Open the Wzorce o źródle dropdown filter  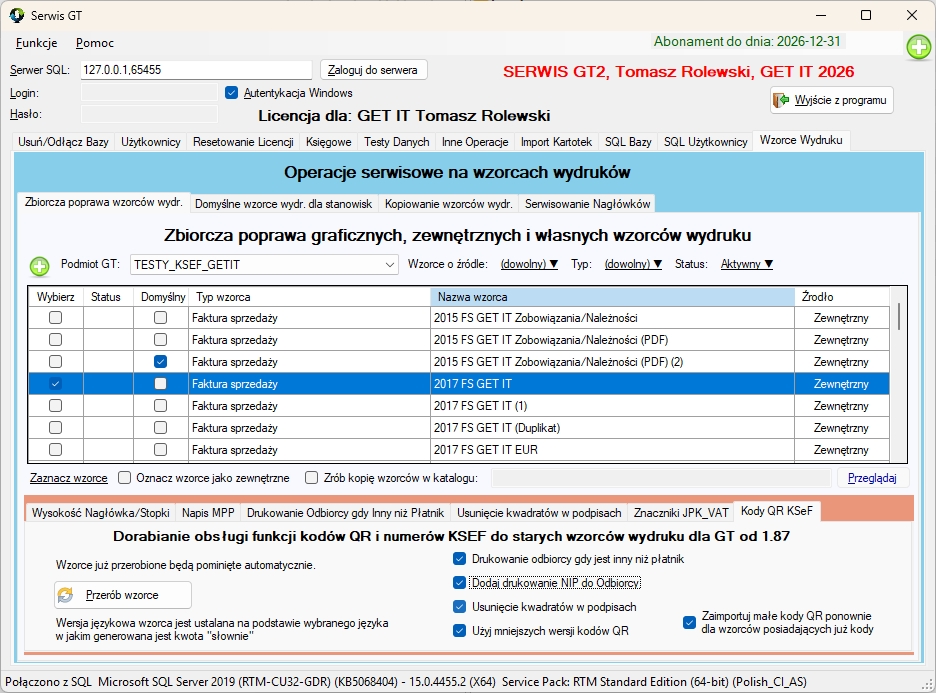click(529, 264)
